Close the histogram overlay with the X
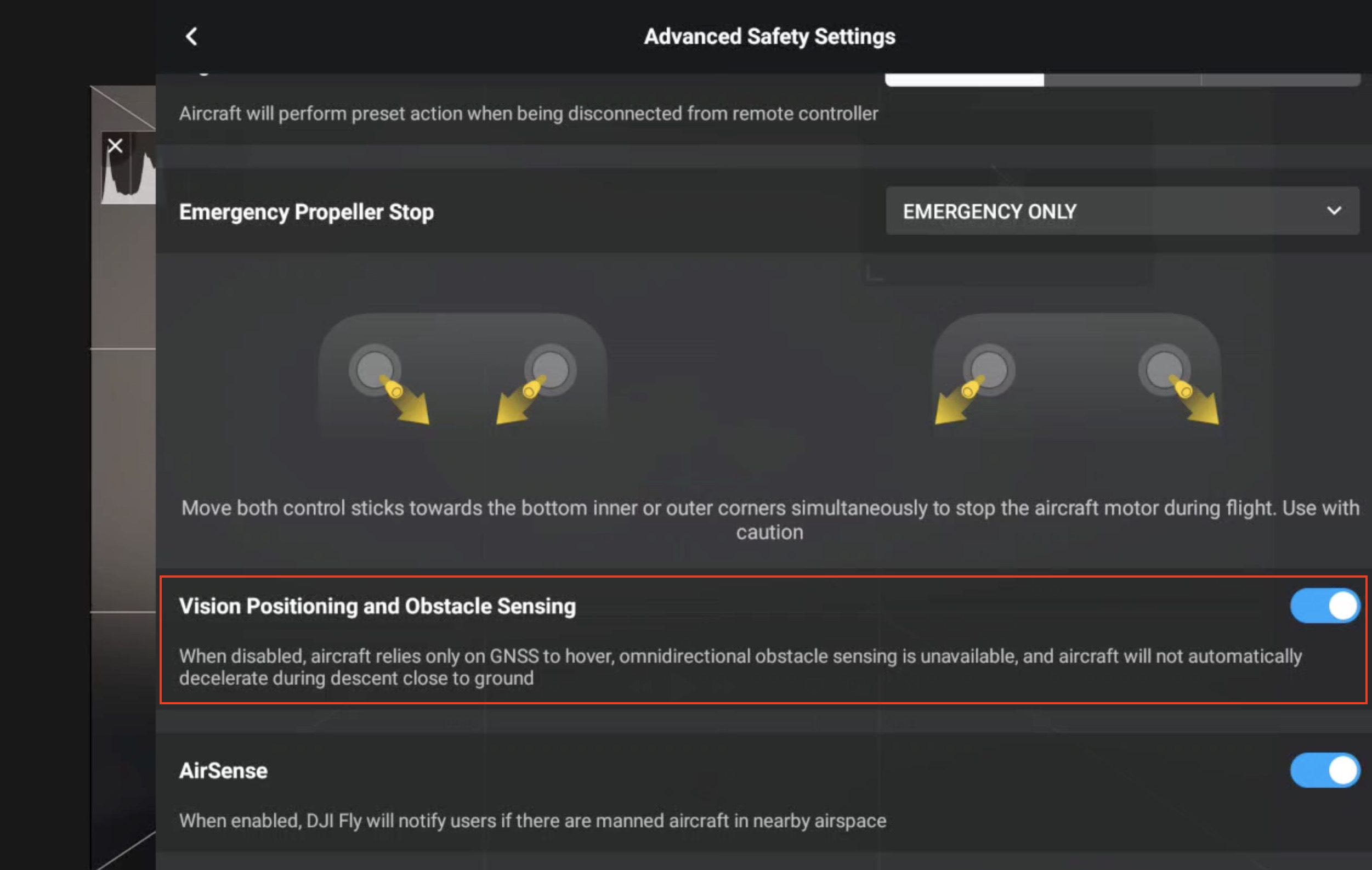 coord(115,146)
